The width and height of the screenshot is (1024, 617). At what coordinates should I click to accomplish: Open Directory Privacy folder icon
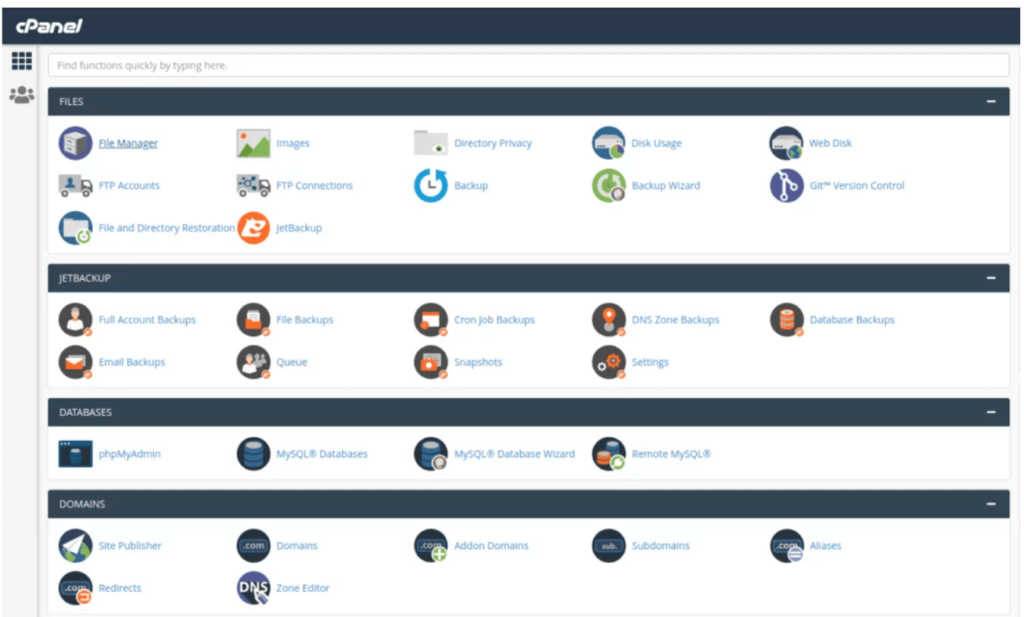tap(430, 143)
